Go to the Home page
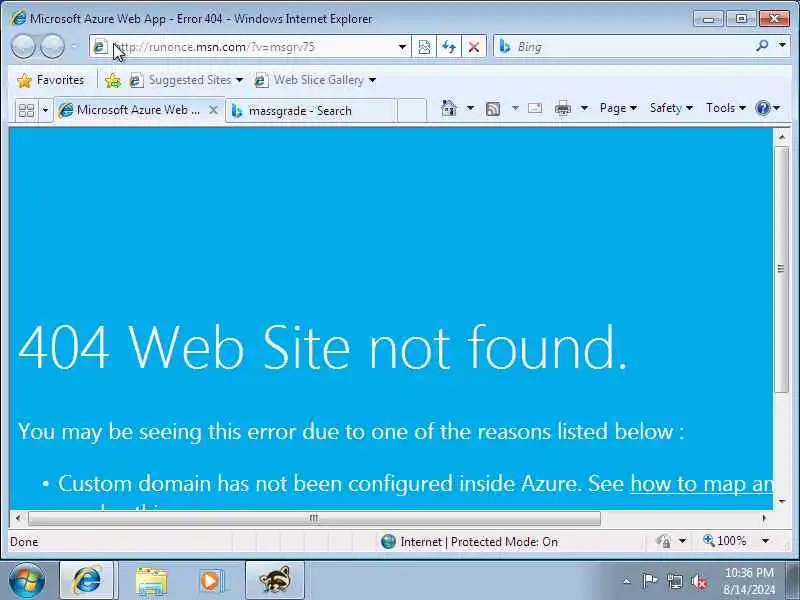The height and width of the screenshot is (600, 800). click(x=448, y=108)
